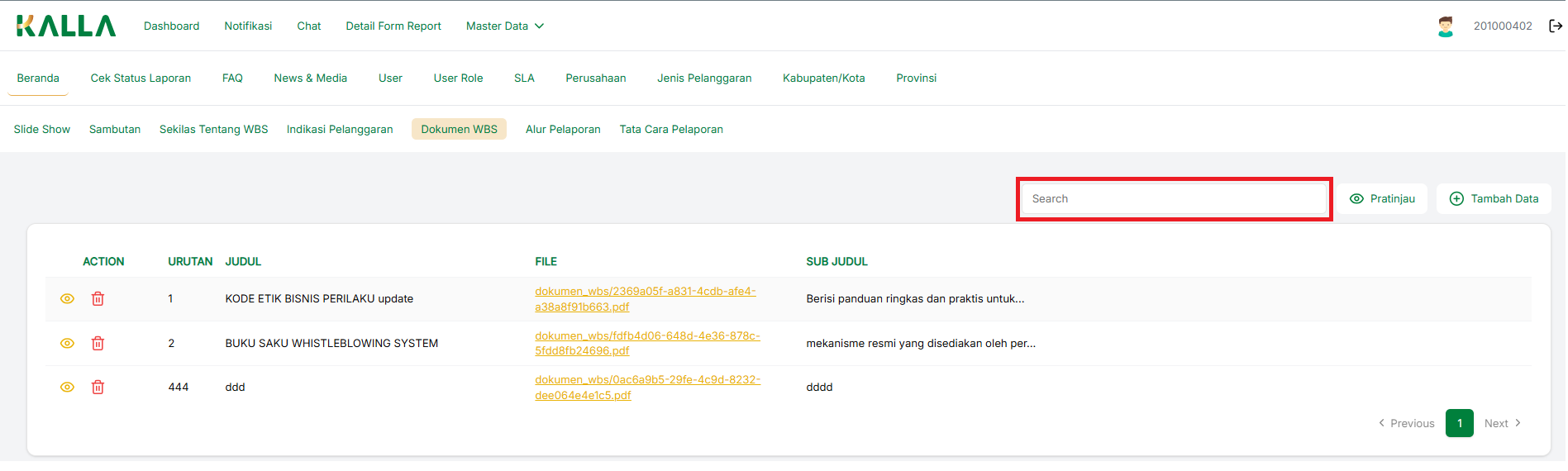View the BUKU SAKU WHISTLEBLOWING SYSTEM entry
Image resolution: width=1568 pixels, height=471 pixels.
tap(68, 343)
